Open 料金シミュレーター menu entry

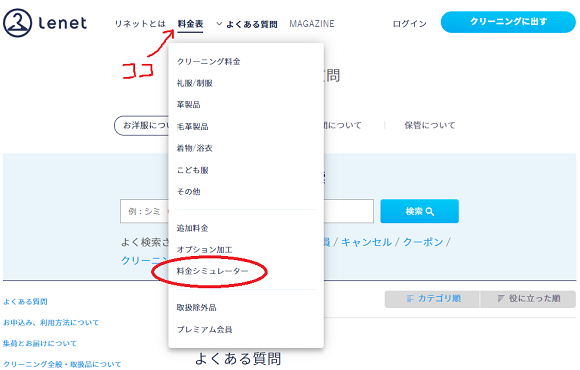coord(212,271)
